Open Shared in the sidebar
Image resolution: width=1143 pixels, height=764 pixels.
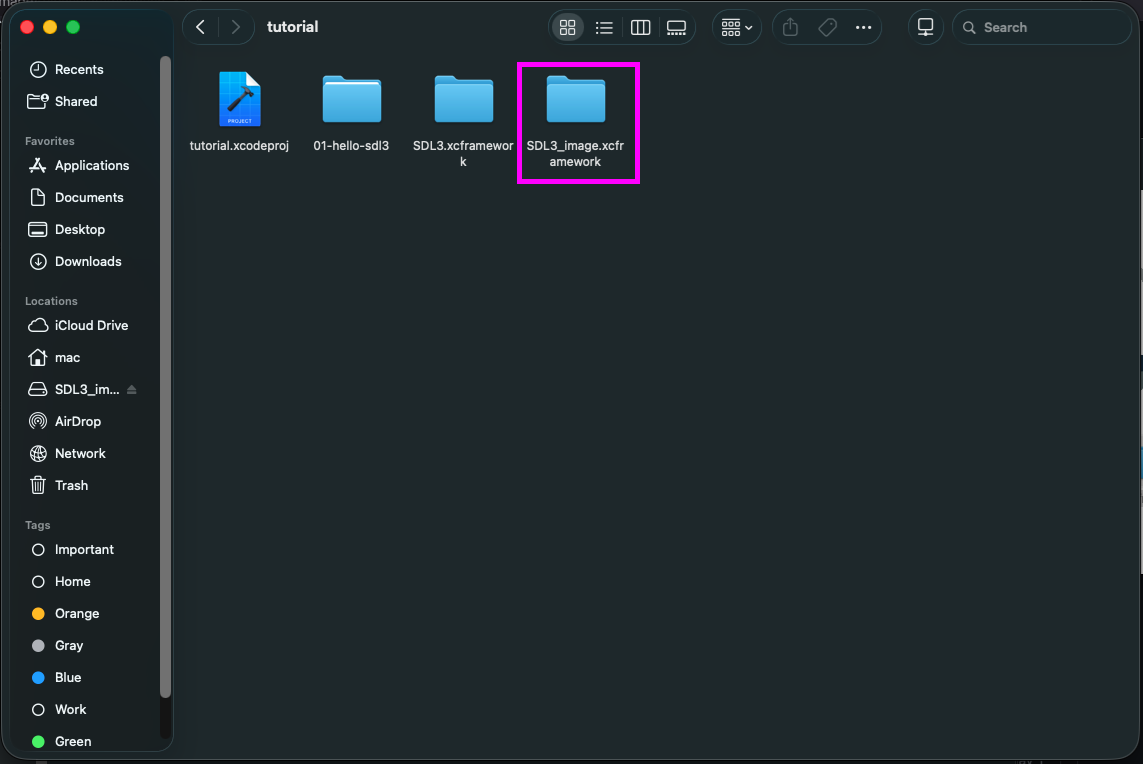coord(76,101)
